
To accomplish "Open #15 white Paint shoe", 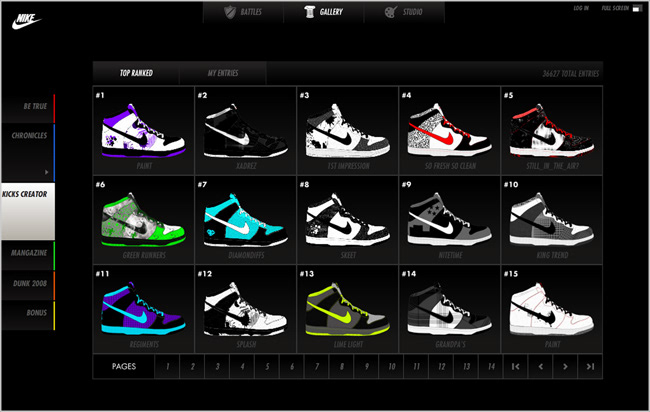I will point(551,309).
